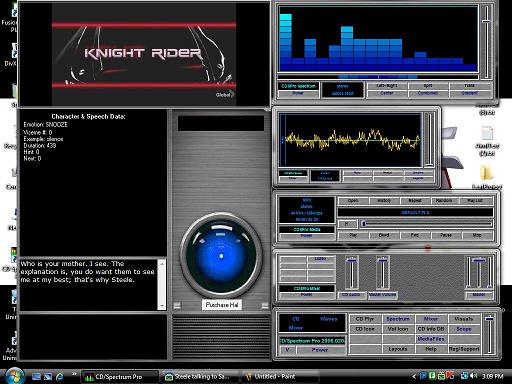Select Combined in spectrum panel
The width and height of the screenshot is (512, 384).
point(428,93)
